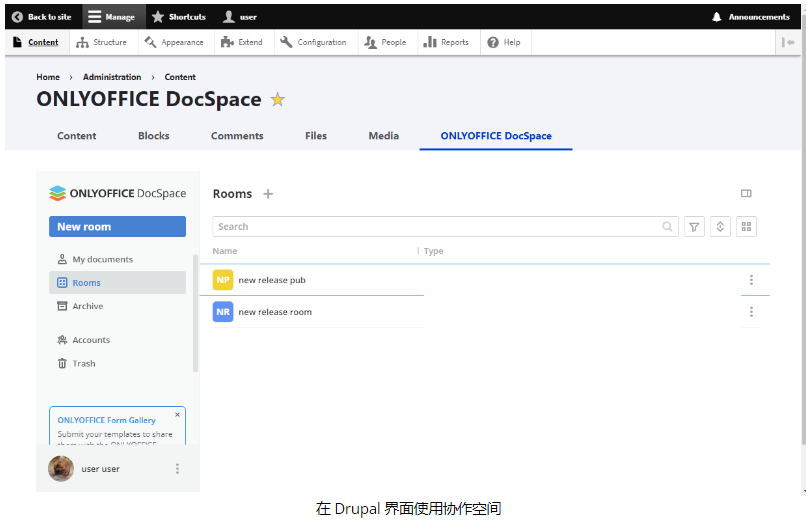This screenshot has height=521, width=806.
Task: Click the sidebar vertical scrollbar
Action: [195, 313]
